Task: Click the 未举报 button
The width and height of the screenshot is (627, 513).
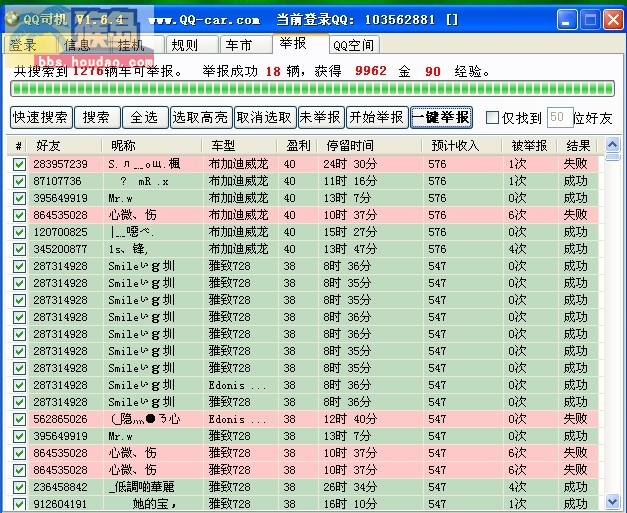Action: 321,117
